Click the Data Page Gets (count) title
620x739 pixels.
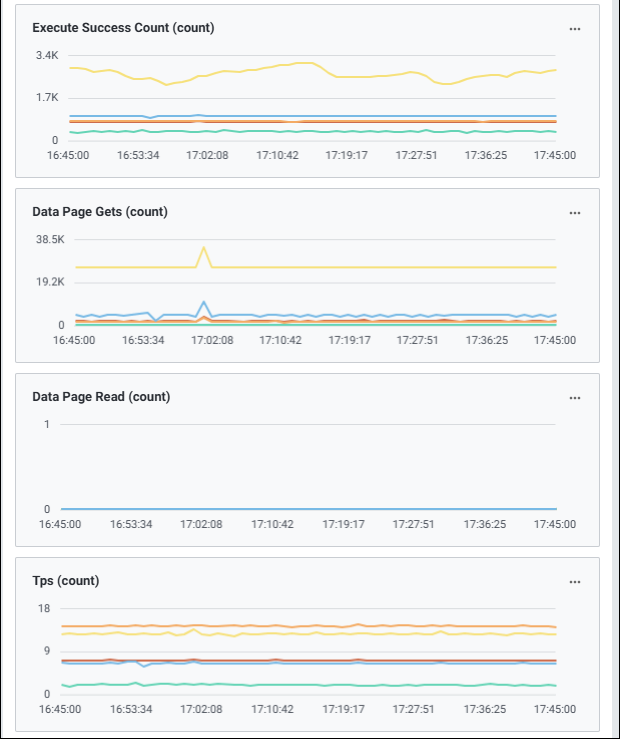[x=100, y=212]
